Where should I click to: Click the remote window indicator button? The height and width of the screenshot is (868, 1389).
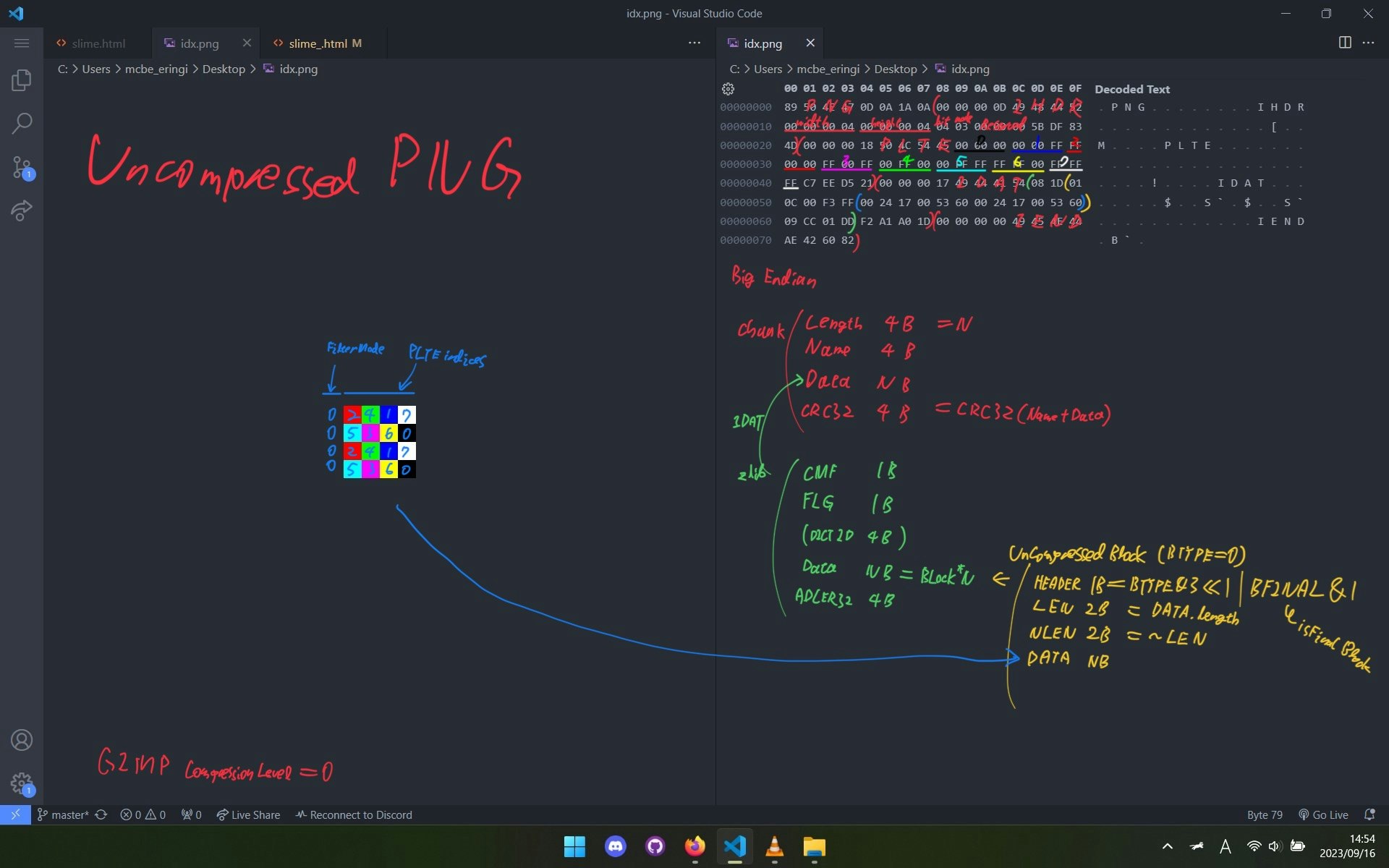15,814
